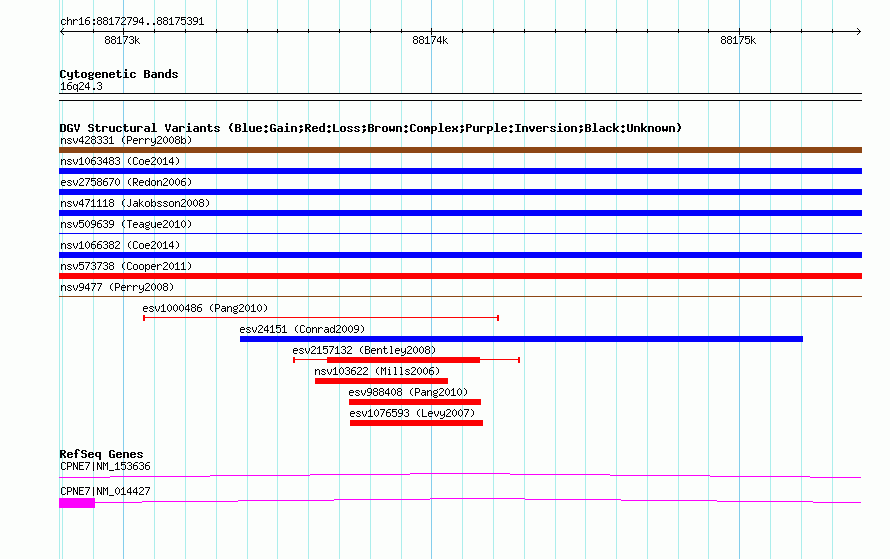This screenshot has height=559, width=890.
Task: Click the red bar under esv1076593
Action: 417,423
